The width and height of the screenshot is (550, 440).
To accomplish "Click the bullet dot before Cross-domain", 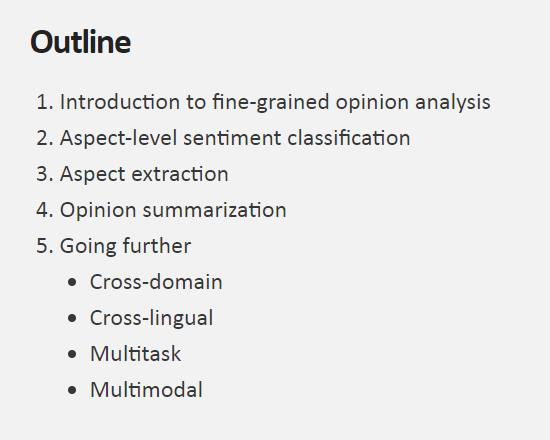I will point(72,282).
